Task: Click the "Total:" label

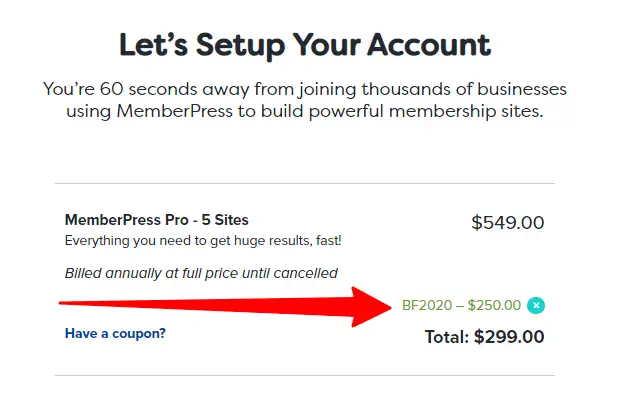Action: pos(447,337)
